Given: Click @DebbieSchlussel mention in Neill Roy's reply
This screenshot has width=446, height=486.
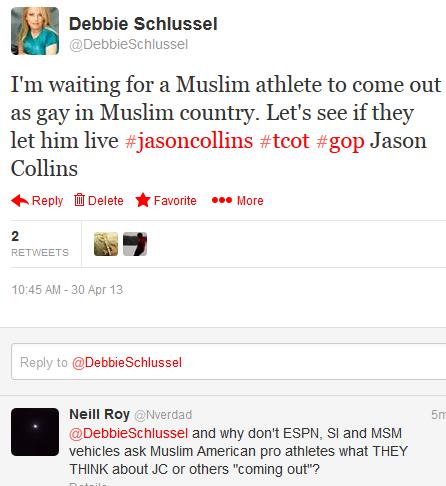Looking at the screenshot, I should [x=129, y=433].
